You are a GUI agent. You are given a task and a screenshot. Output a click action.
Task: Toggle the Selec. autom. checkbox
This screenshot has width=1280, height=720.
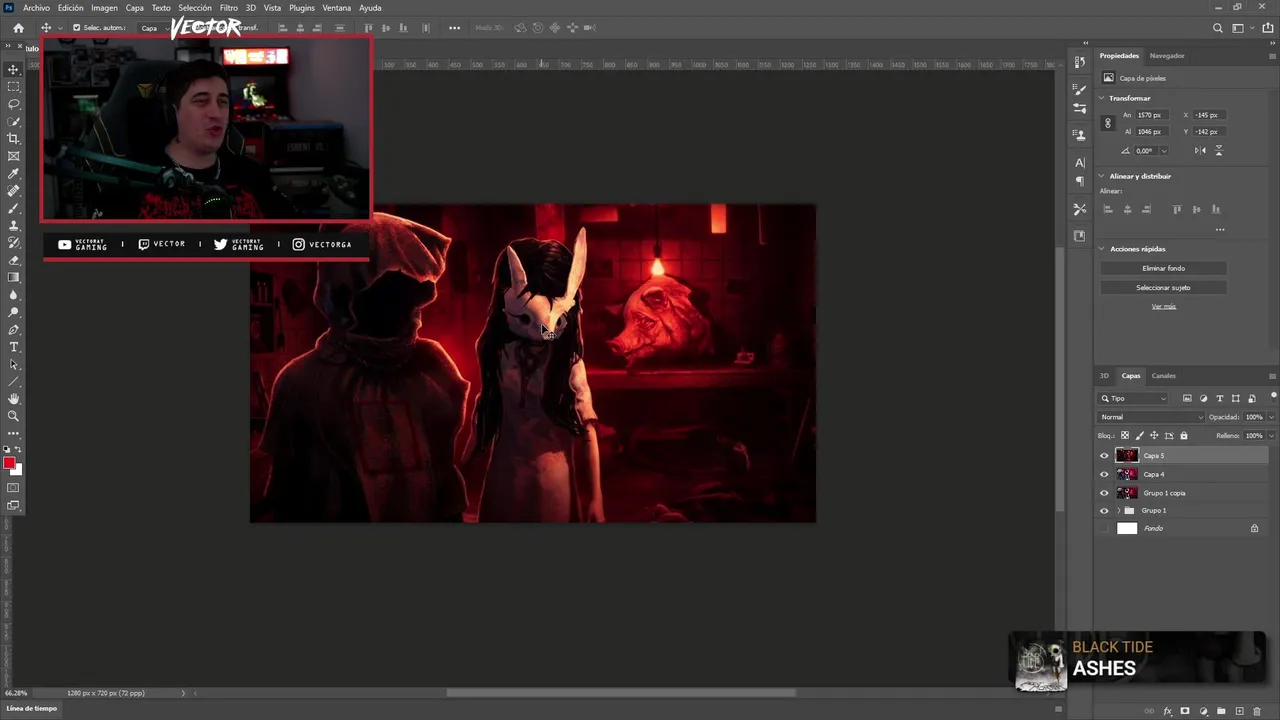77,28
